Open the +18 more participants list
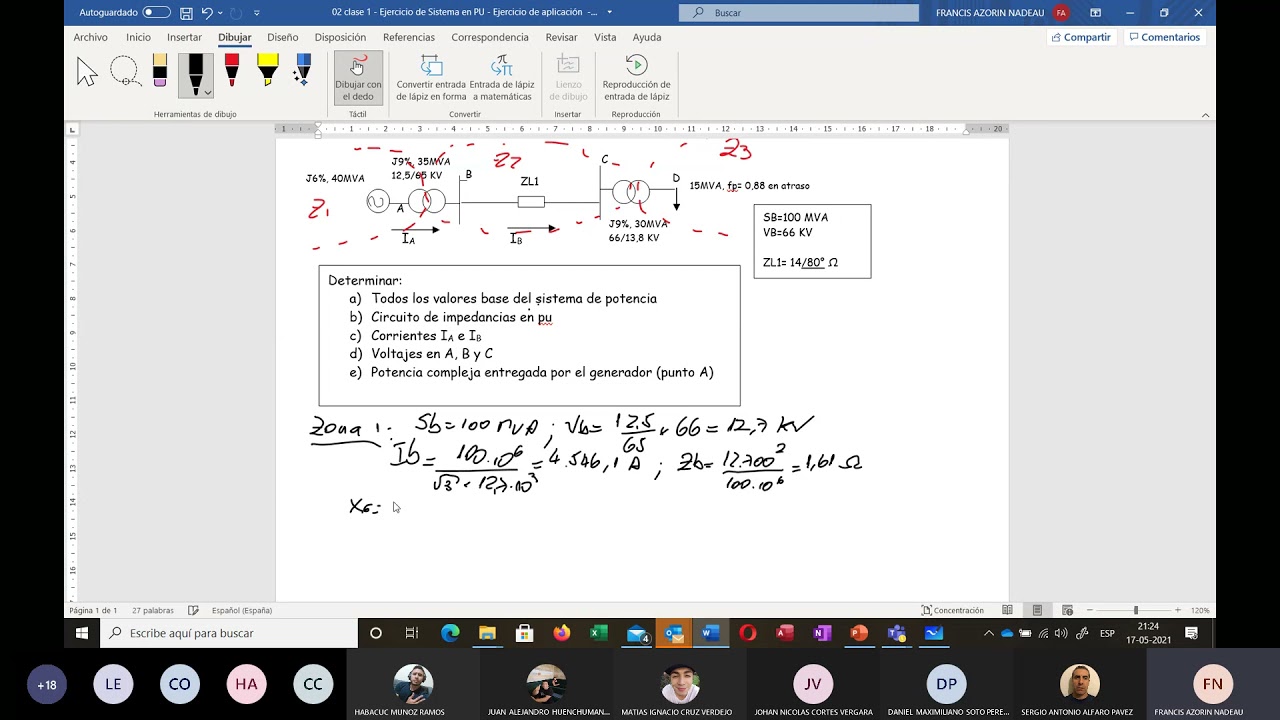 (x=47, y=685)
